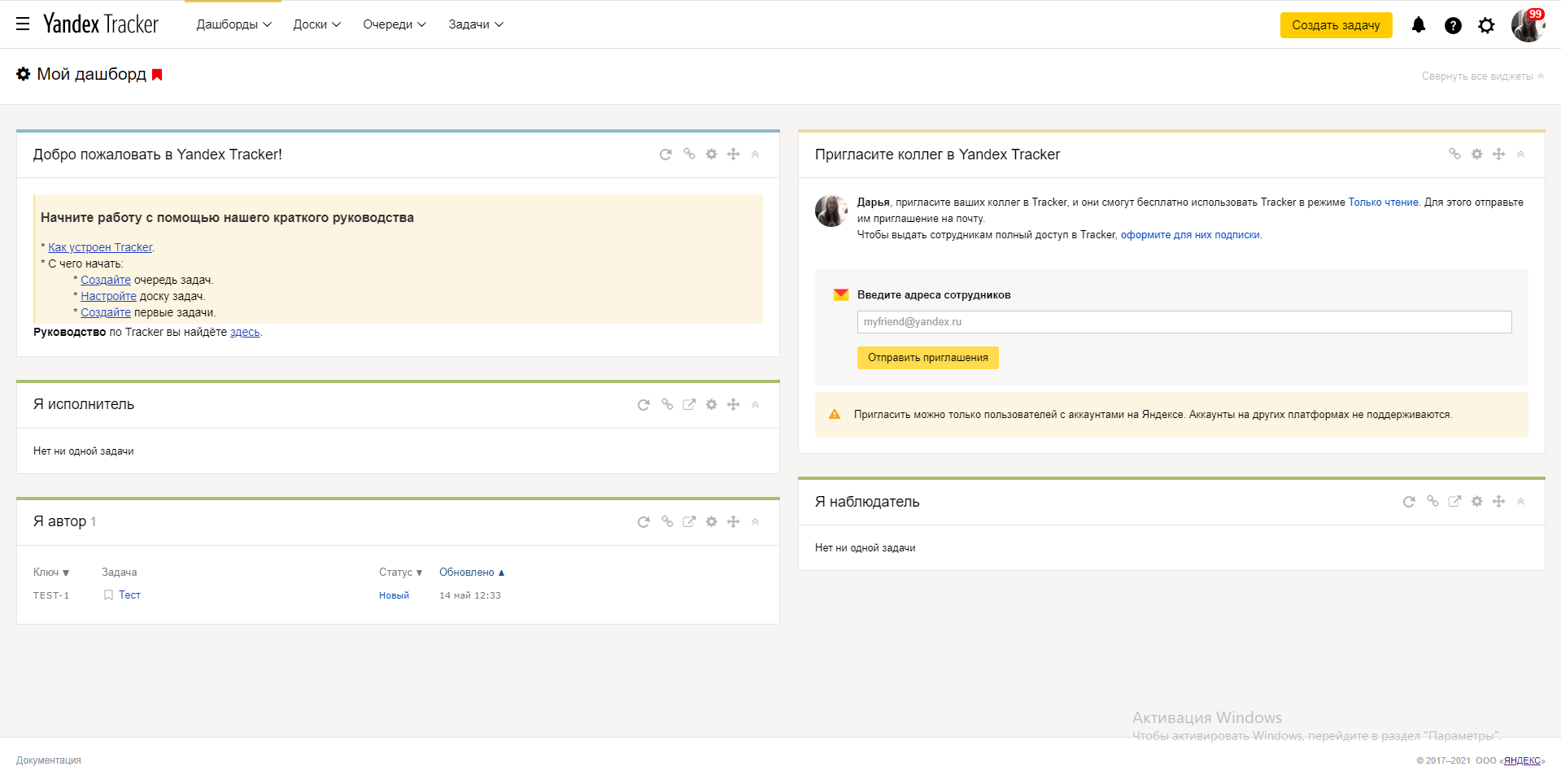1561x784 pixels.
Task: Click Создать задачу button
Action: click(1336, 25)
